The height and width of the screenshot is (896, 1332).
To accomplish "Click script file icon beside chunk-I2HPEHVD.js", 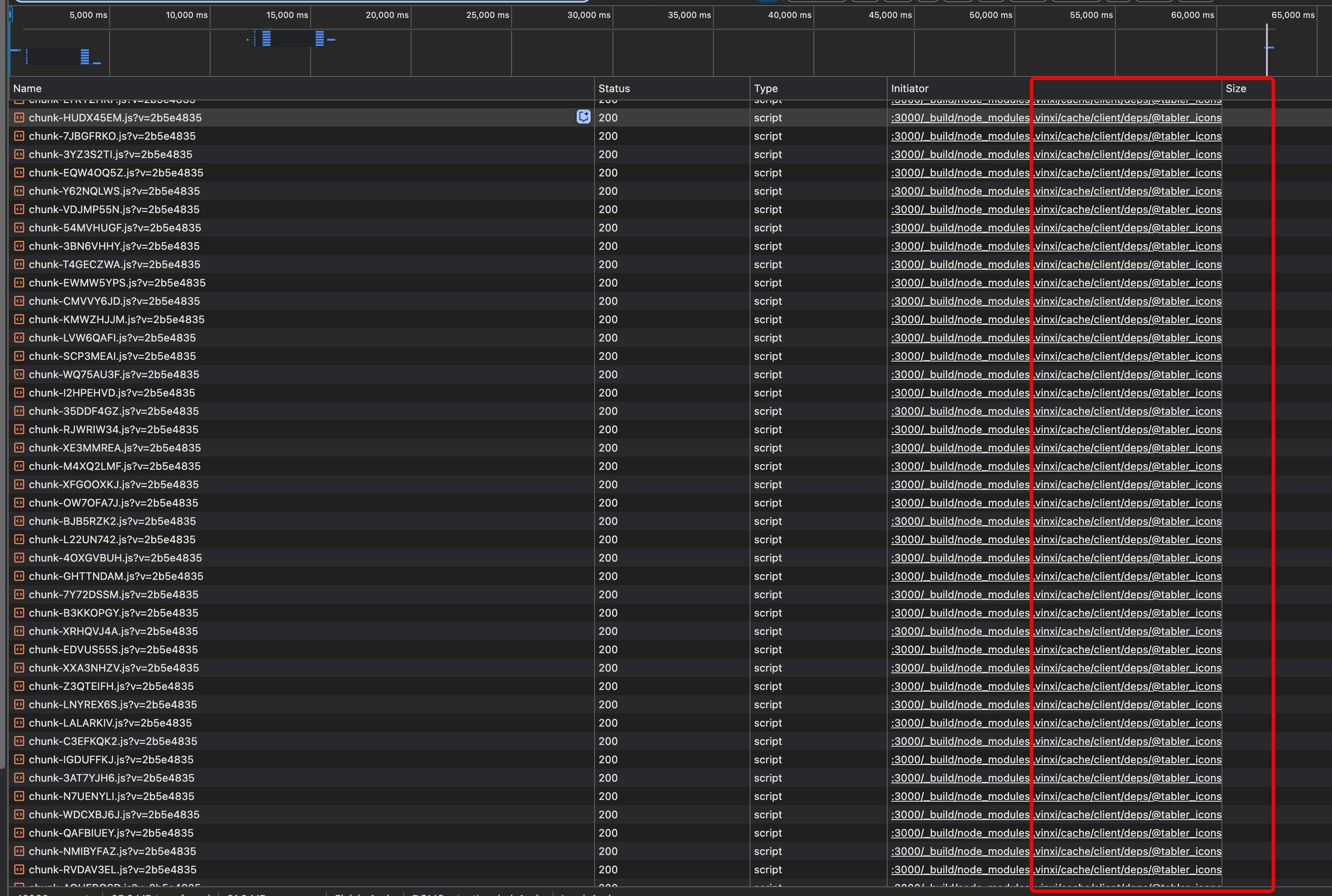I will pyautogui.click(x=19, y=393).
